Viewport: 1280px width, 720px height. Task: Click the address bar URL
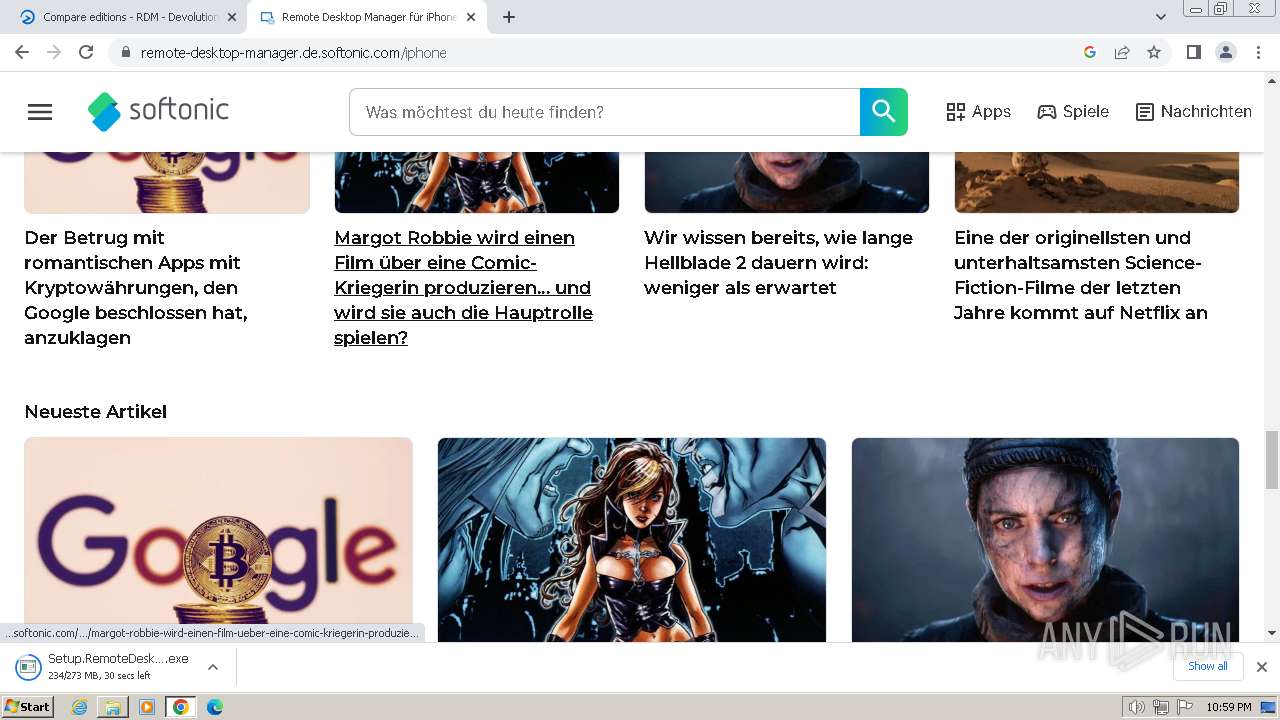pos(293,53)
